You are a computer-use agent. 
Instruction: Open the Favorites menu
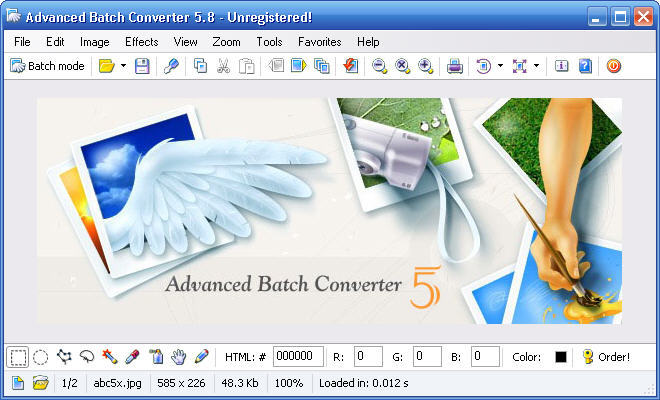[319, 42]
